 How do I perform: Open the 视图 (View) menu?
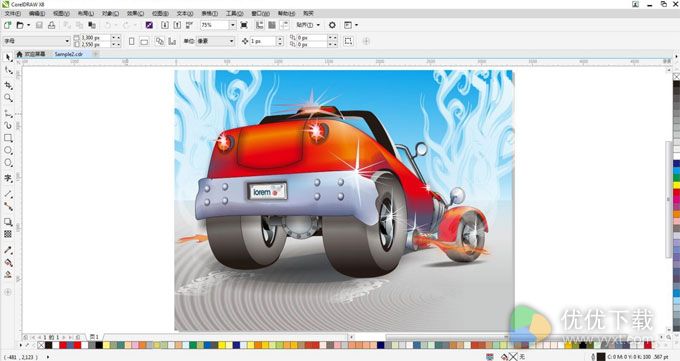click(x=61, y=13)
